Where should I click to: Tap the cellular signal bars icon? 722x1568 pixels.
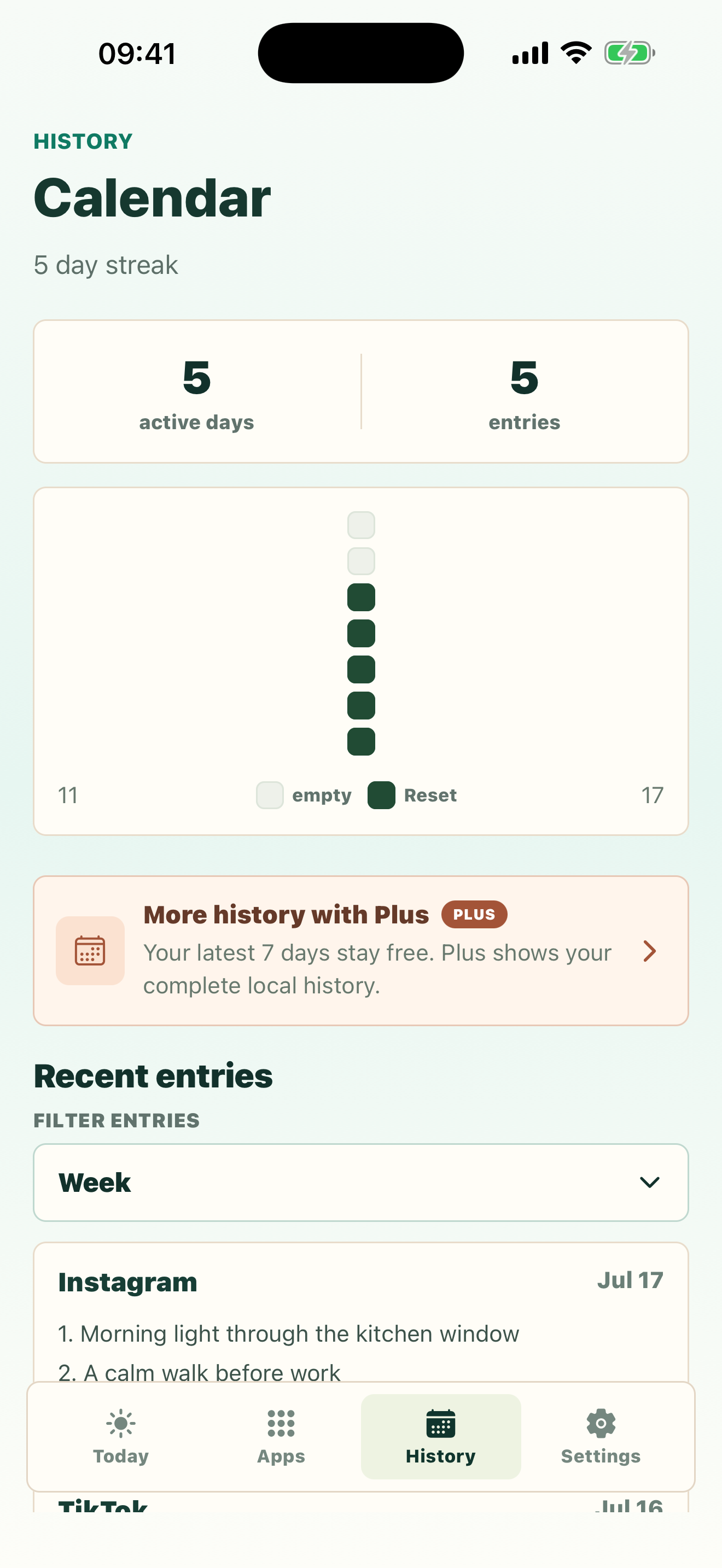tap(530, 53)
